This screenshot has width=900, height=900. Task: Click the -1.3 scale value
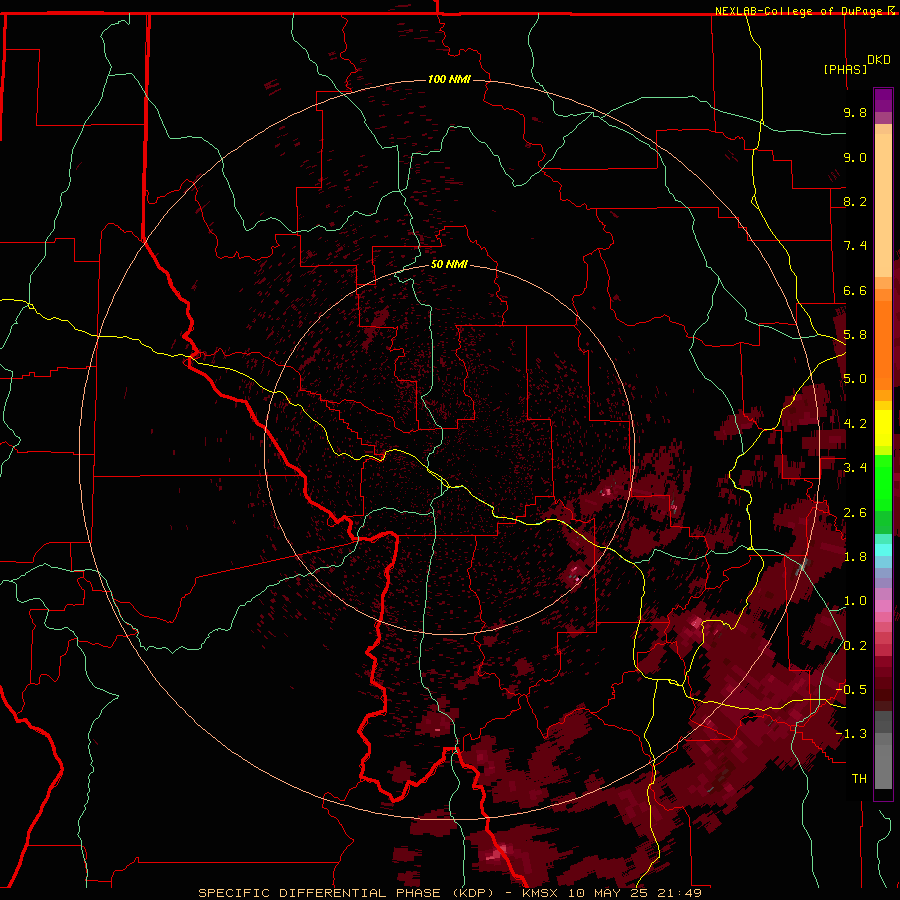(851, 734)
